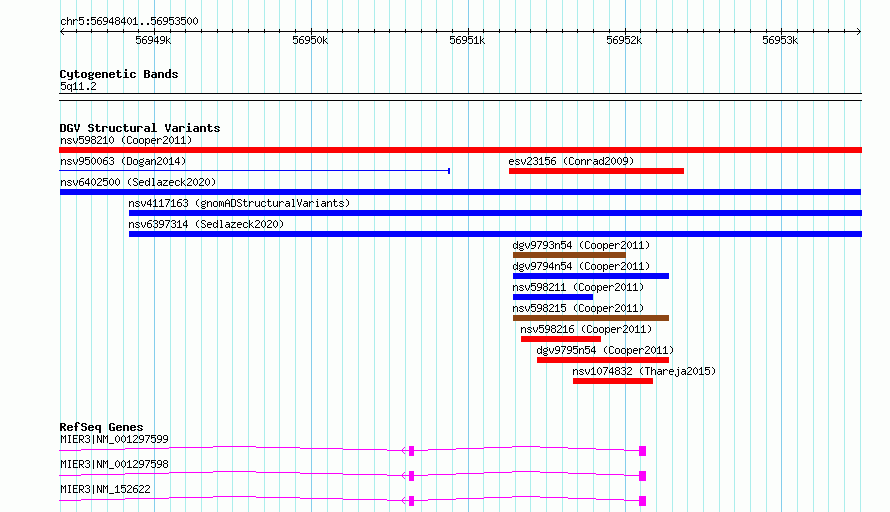This screenshot has height=512, width=890.
Task: Open nsv598215 (Cooper2011) label
Action: point(578,308)
